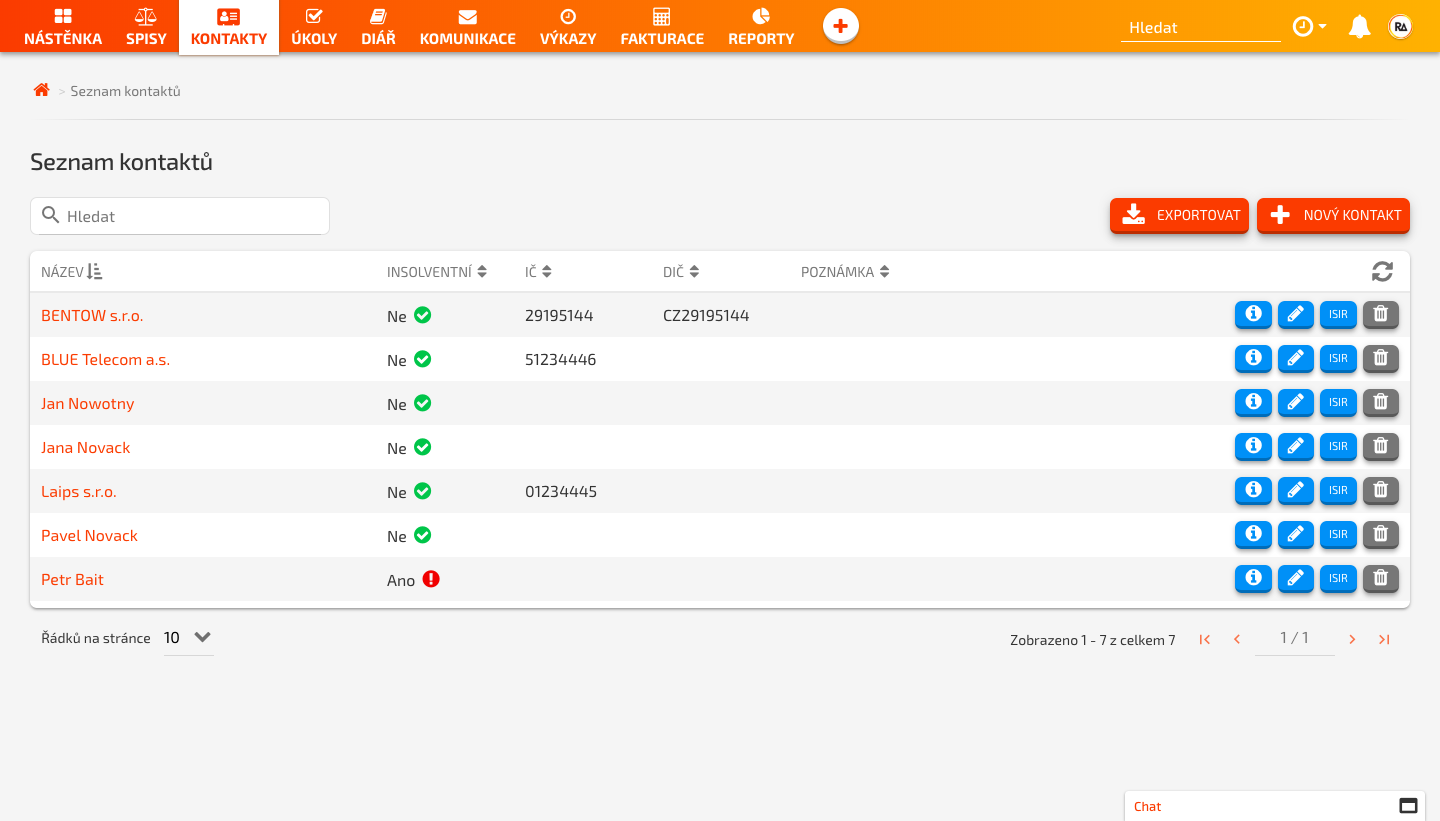Screen dimensions: 1440x821
Task: Delete Jan Nowotny contact
Action: coord(1381,402)
